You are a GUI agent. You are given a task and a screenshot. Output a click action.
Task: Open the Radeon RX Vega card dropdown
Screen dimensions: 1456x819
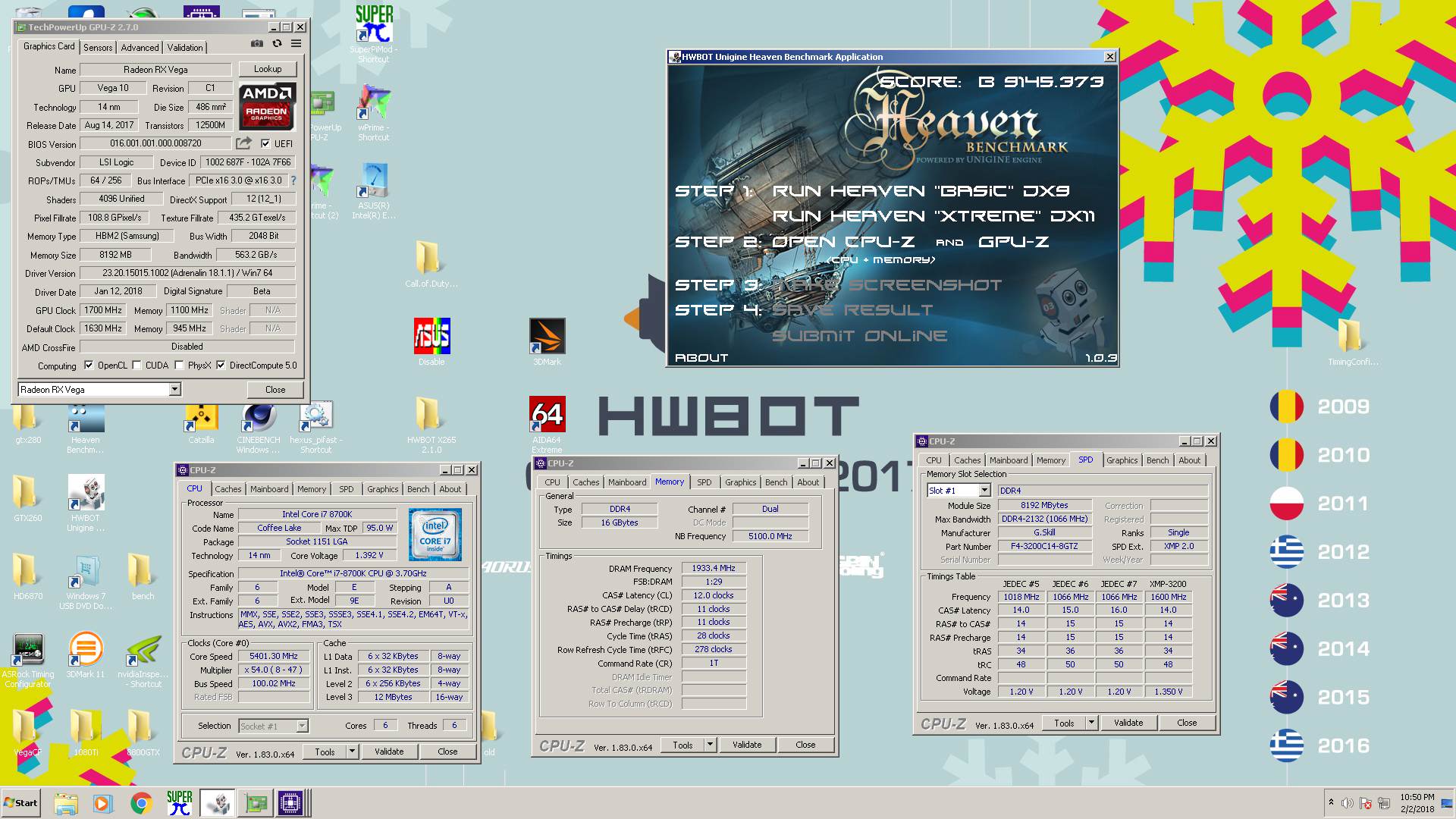tap(174, 390)
